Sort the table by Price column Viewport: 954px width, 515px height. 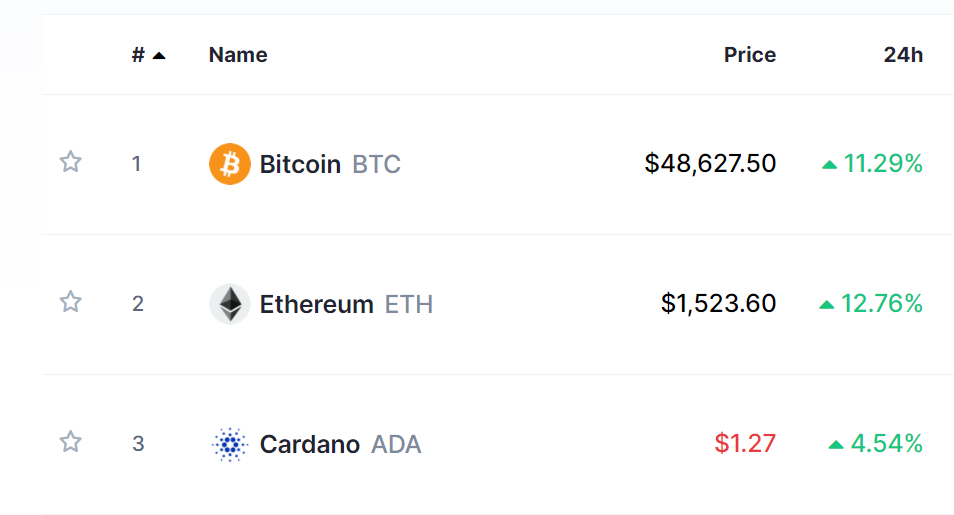pos(749,55)
